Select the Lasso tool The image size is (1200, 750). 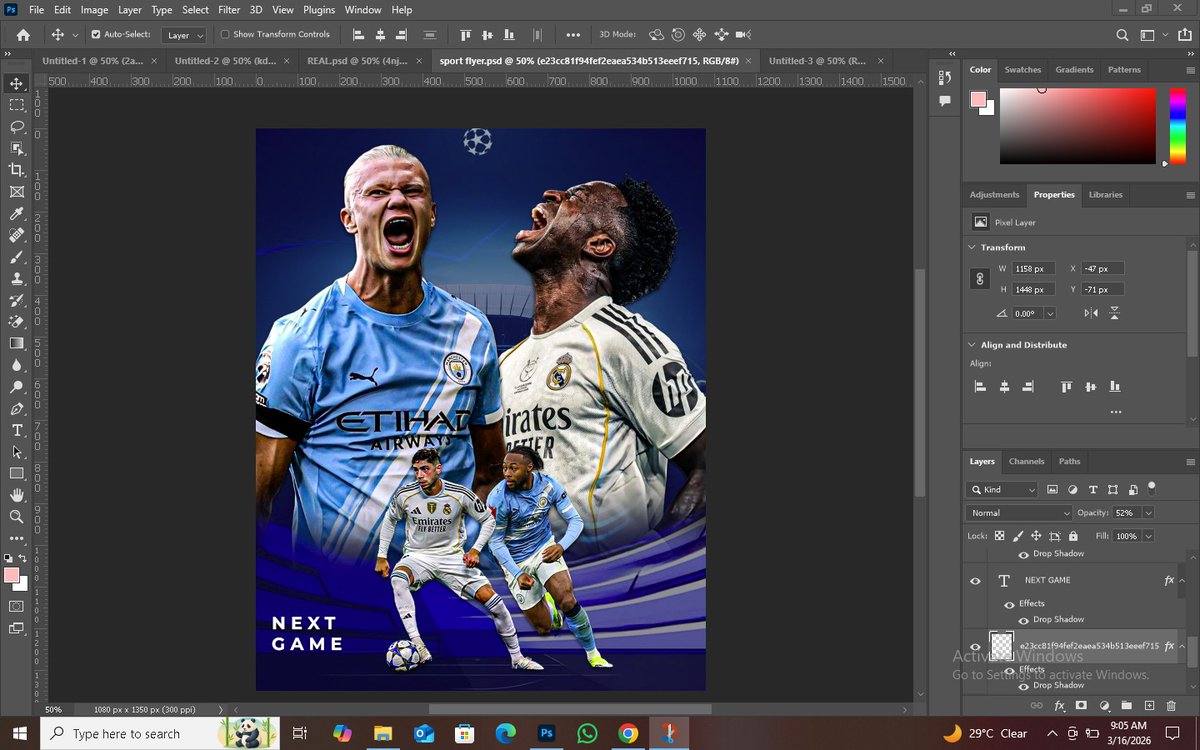click(x=17, y=127)
